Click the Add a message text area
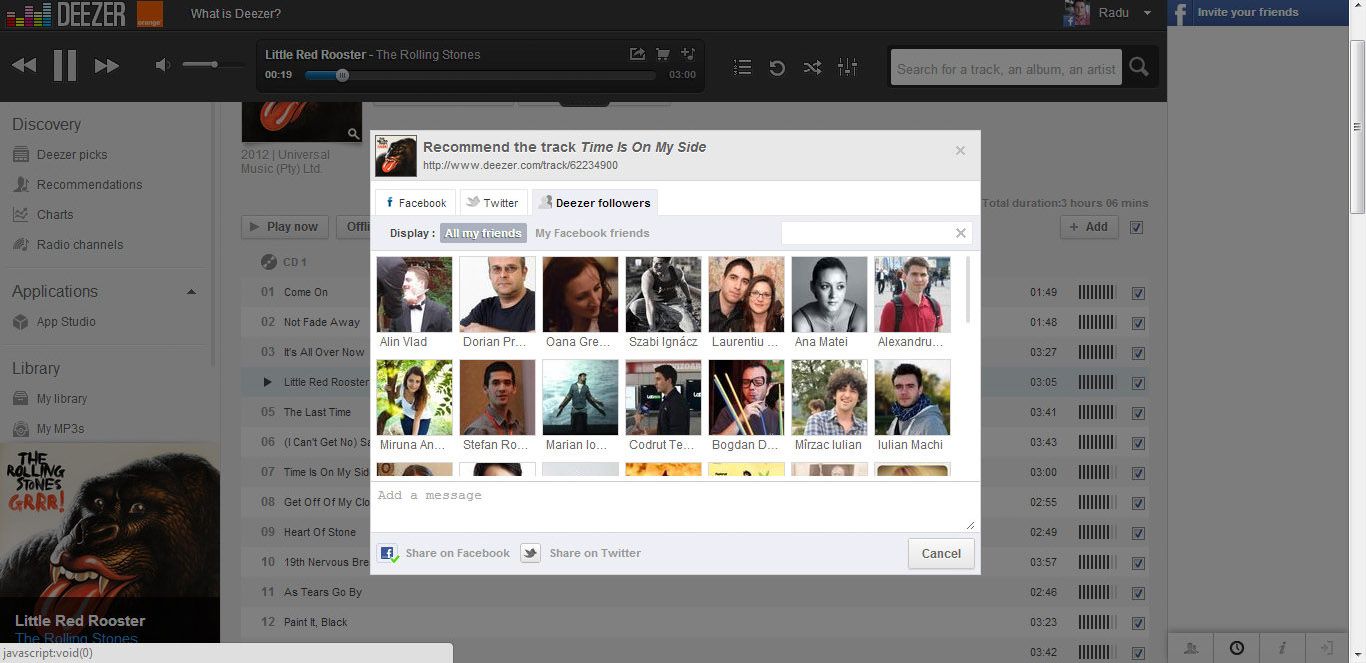This screenshot has width=1366, height=663. [x=674, y=507]
